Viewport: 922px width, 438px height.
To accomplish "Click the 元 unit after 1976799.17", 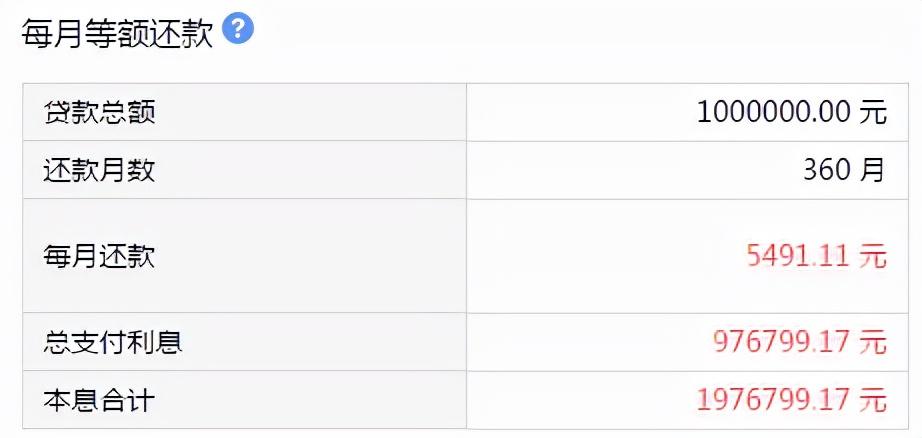I will coord(873,401).
